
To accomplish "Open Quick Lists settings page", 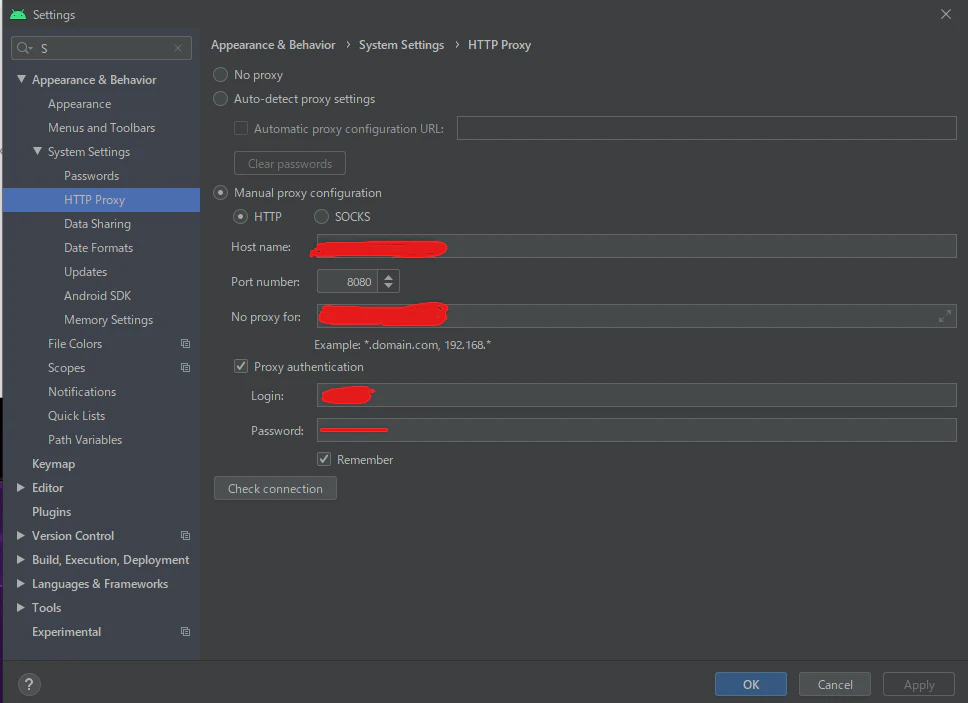I will [76, 416].
